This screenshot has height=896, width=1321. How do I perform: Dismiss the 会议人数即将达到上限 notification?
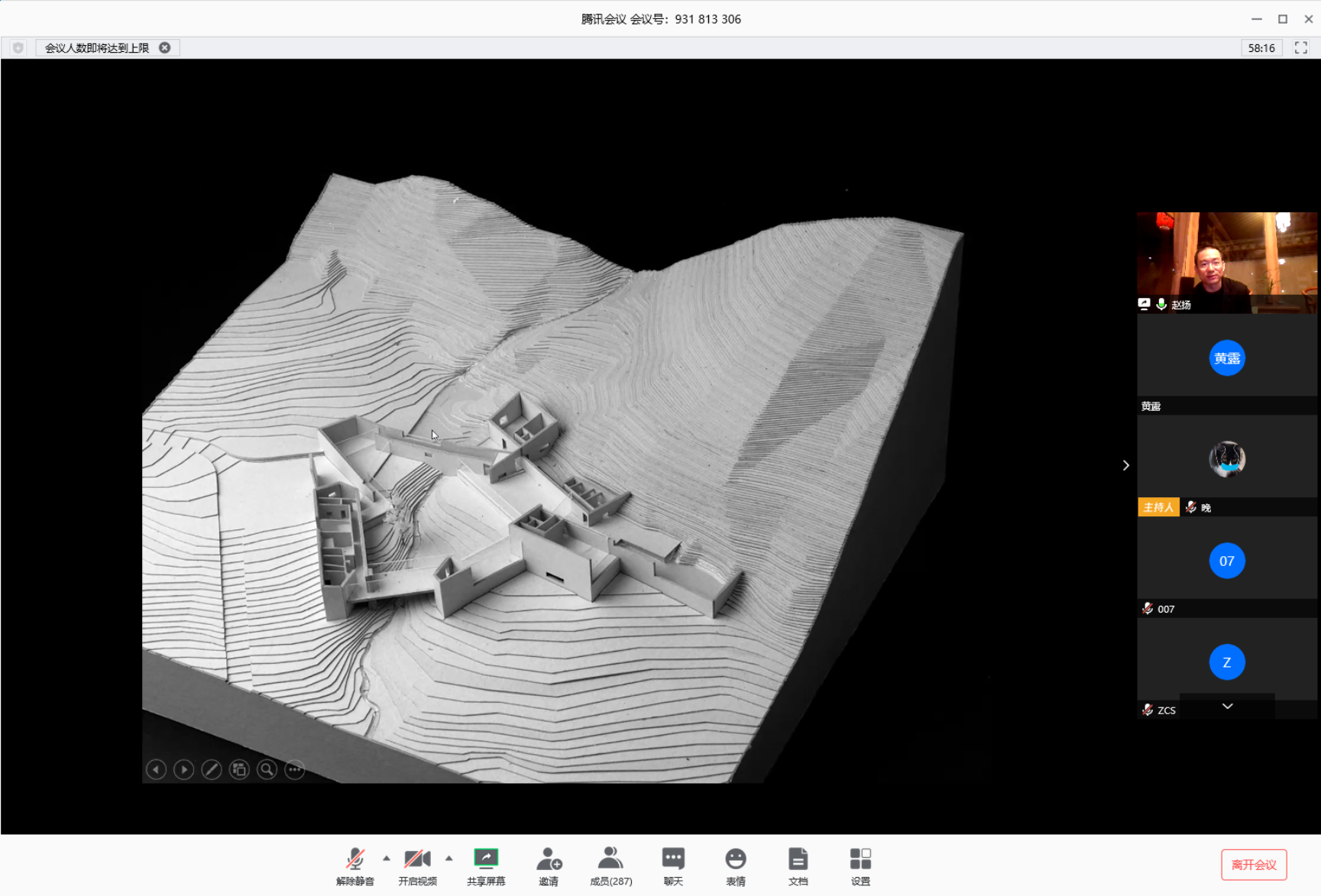click(165, 47)
